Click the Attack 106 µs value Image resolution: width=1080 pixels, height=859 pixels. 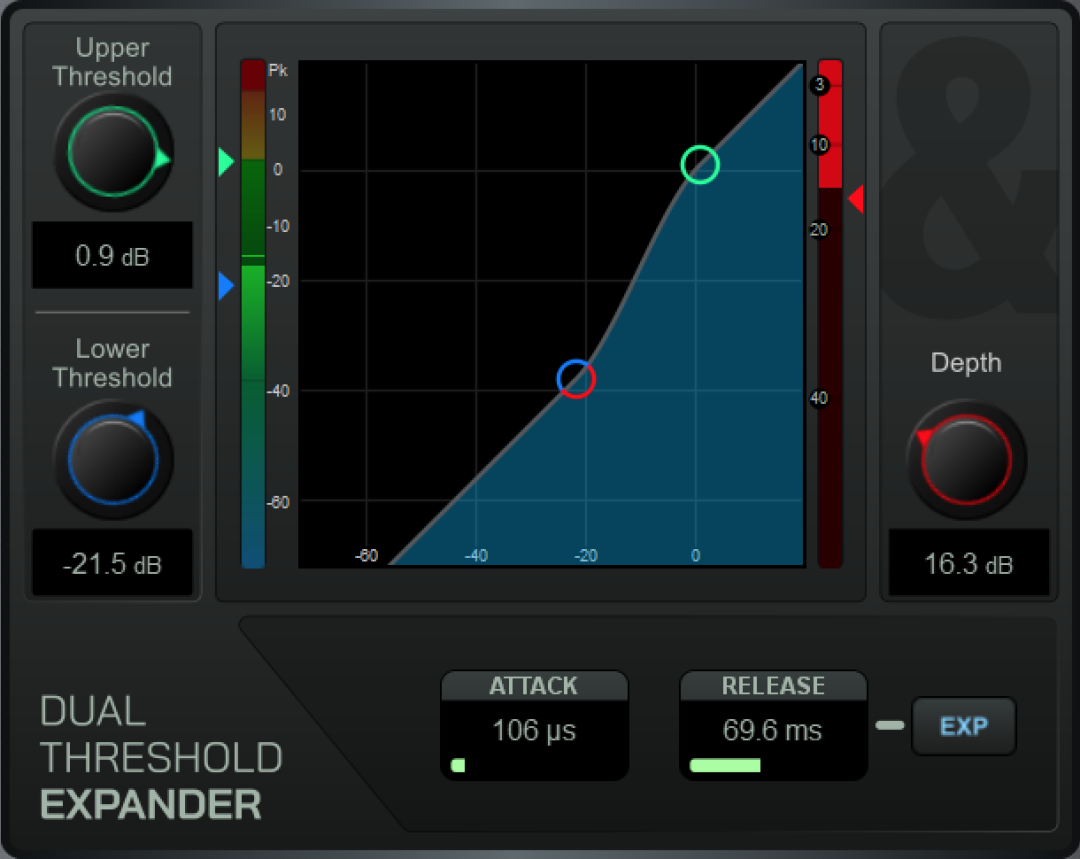tap(534, 731)
